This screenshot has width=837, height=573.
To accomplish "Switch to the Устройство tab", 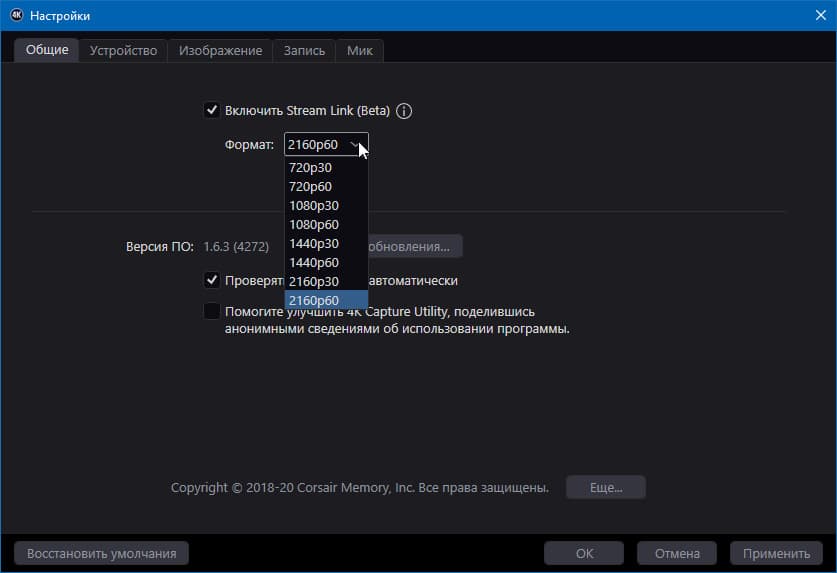I will [123, 51].
